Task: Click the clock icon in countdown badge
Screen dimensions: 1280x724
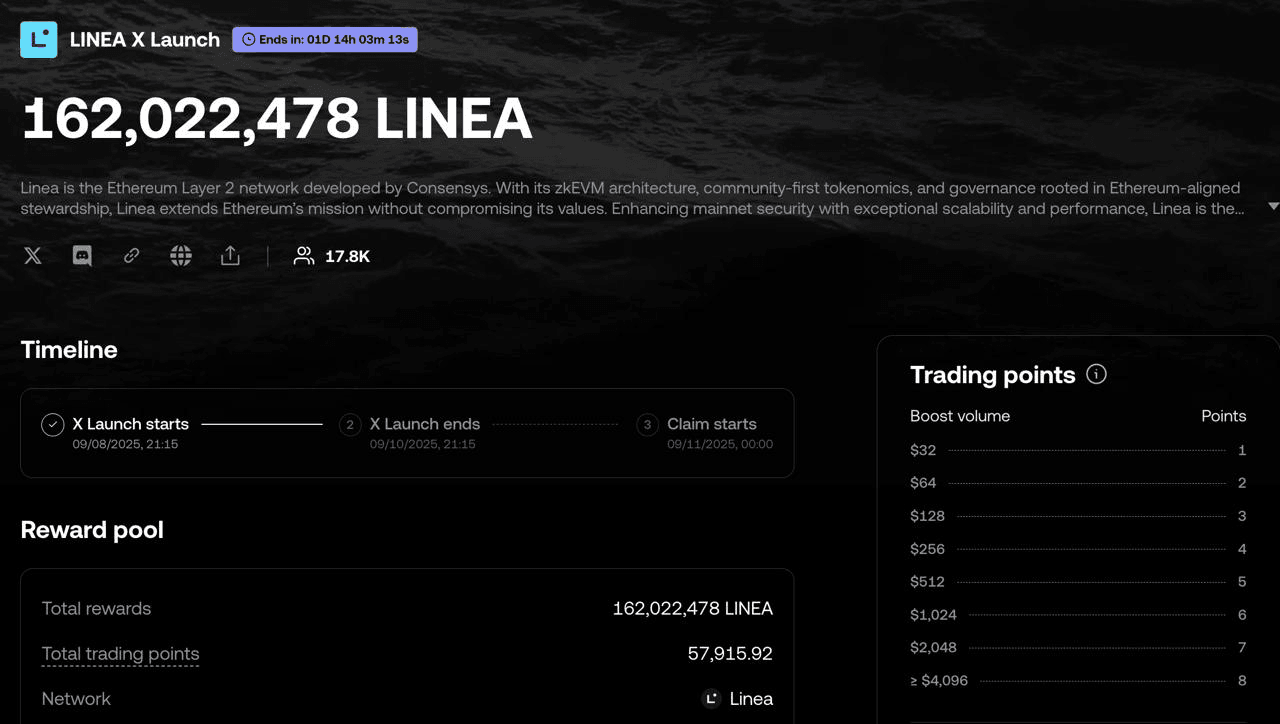Action: (249, 40)
